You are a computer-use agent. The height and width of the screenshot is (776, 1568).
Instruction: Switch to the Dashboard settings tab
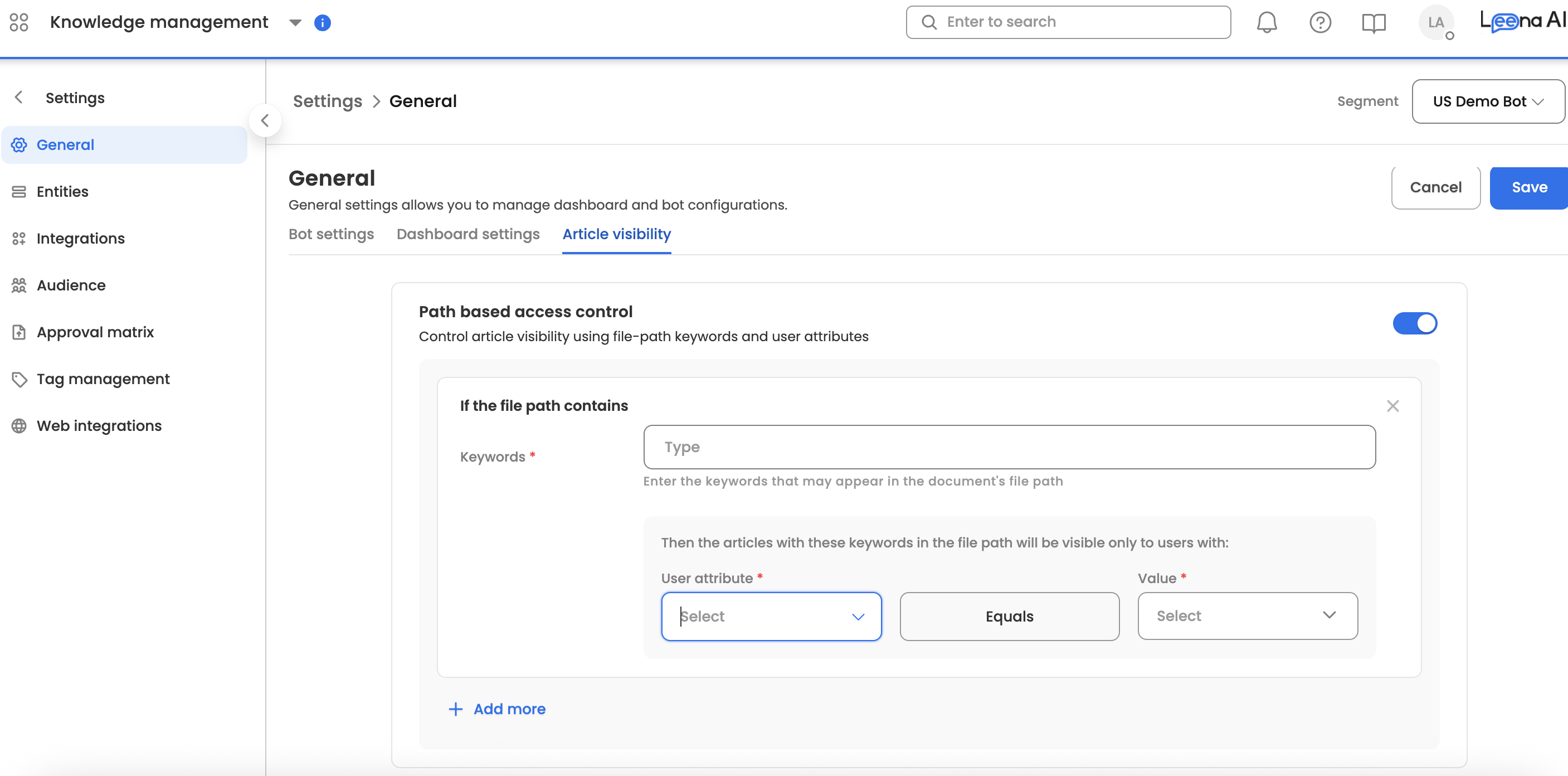(468, 234)
